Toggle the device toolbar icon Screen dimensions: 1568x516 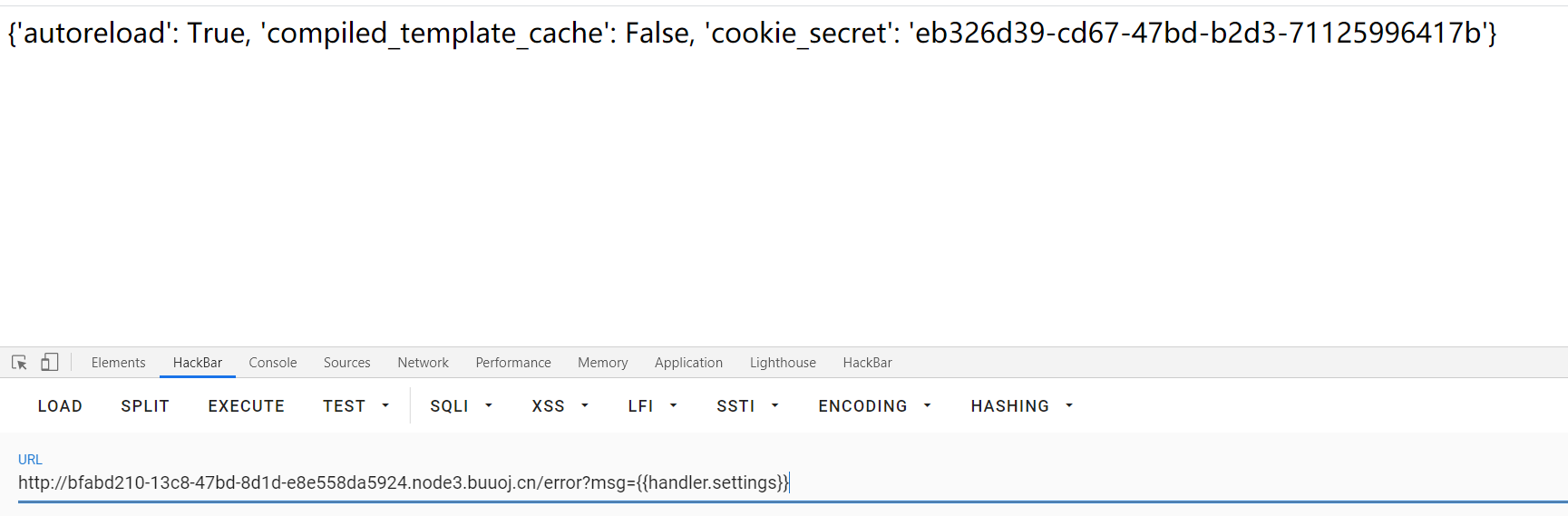click(x=50, y=363)
